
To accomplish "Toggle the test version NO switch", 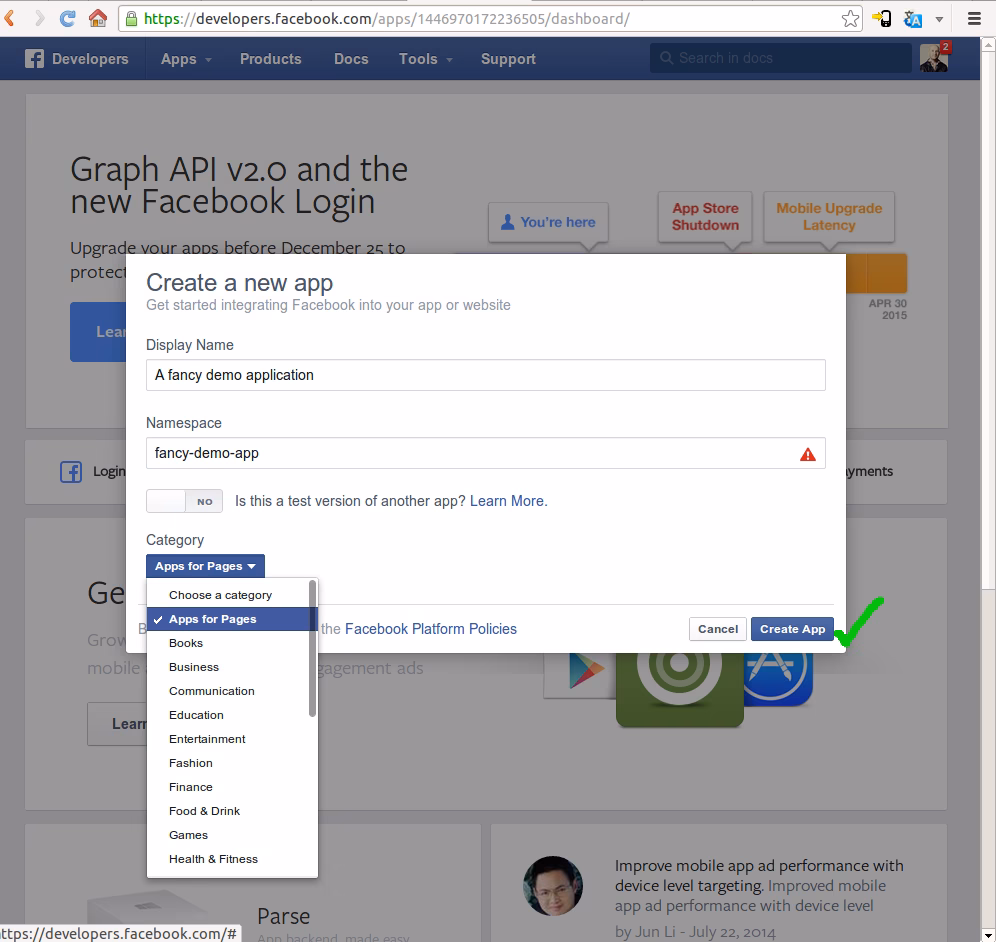I will (184, 501).
